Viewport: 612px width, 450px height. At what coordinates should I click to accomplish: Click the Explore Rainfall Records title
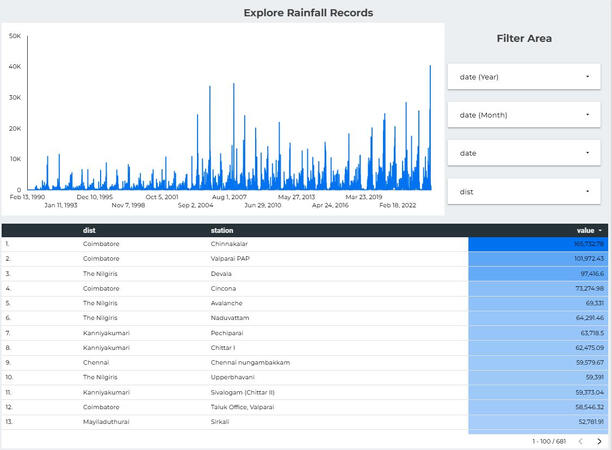pos(308,13)
